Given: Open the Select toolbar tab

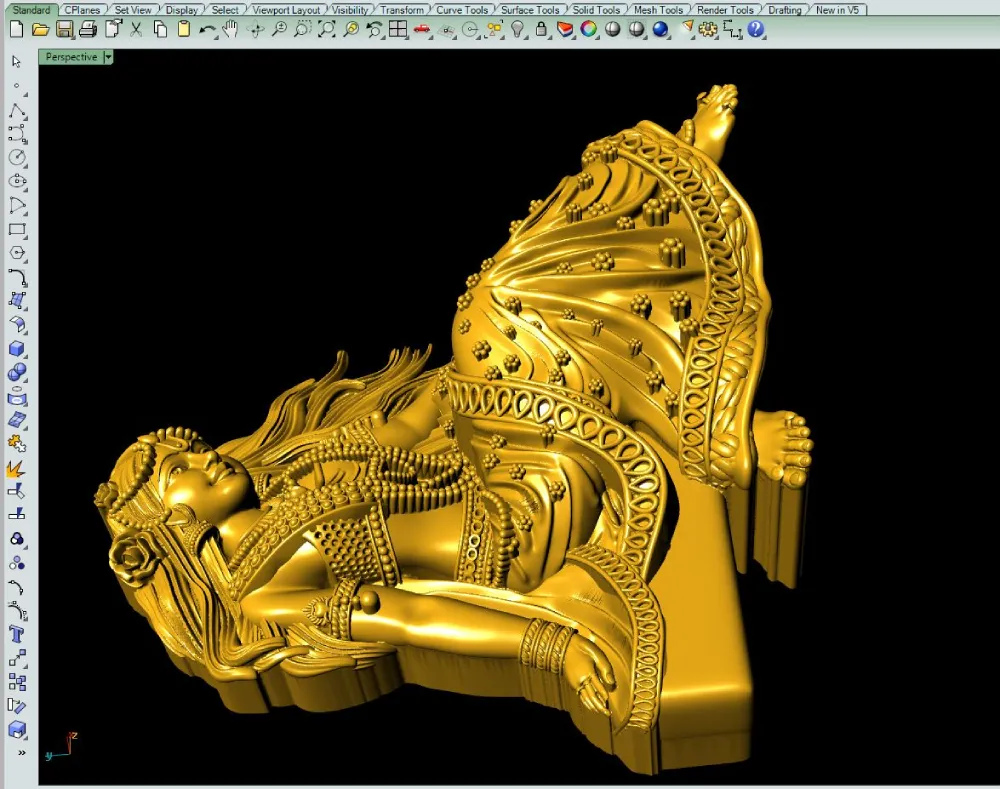Looking at the screenshot, I should (x=225, y=10).
